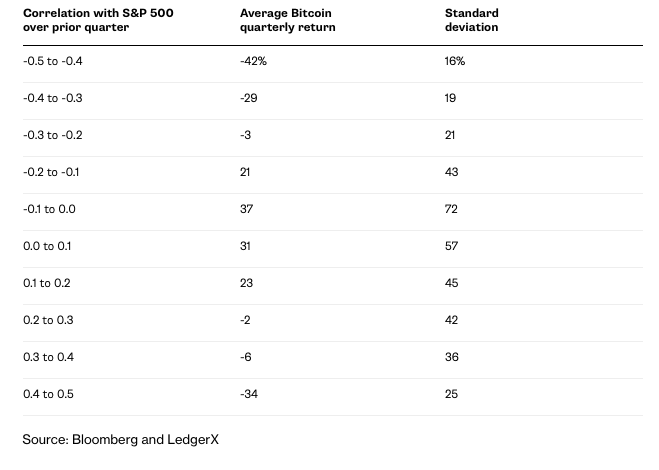Select the -29 average return cell
Viewport: 659px width, 470px height.
click(x=249, y=99)
